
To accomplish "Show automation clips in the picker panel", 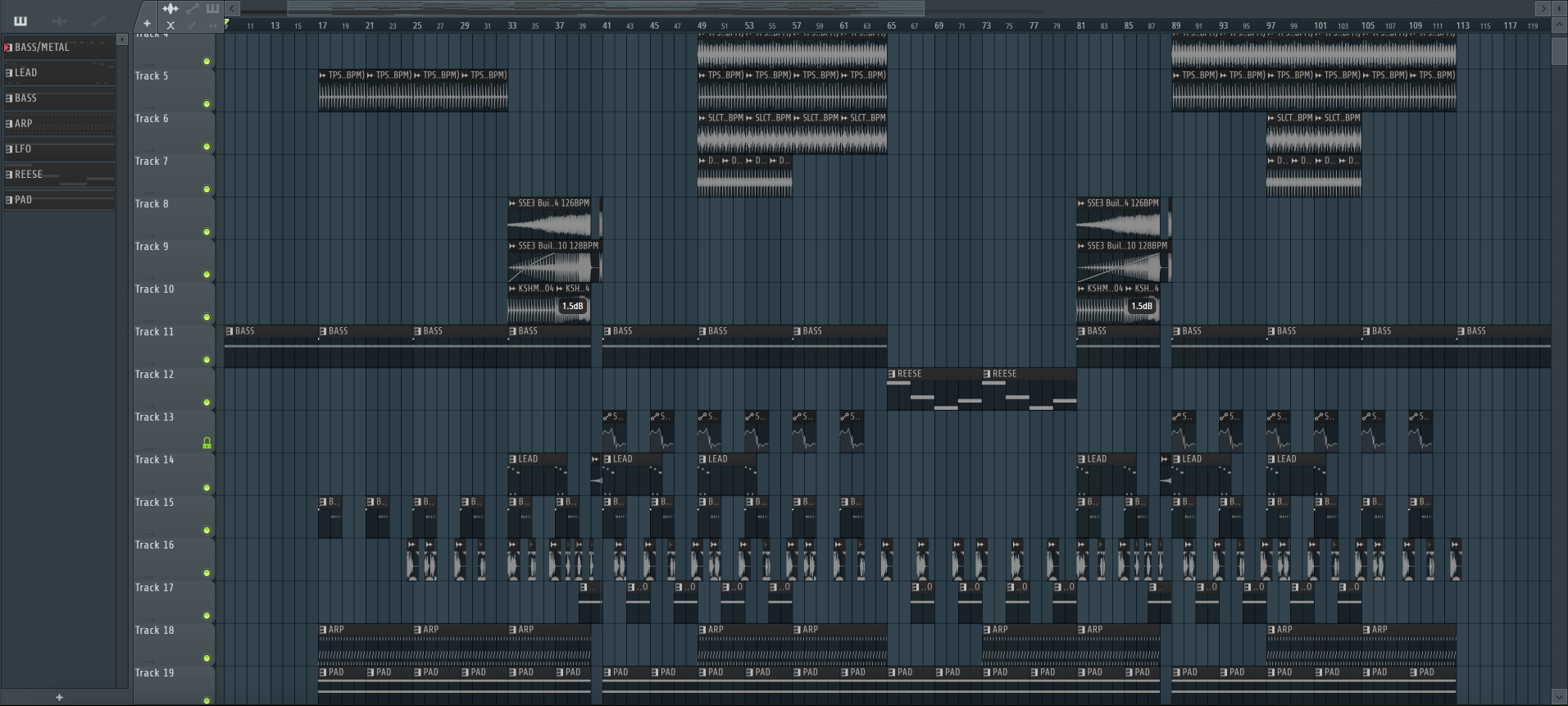I will [98, 21].
